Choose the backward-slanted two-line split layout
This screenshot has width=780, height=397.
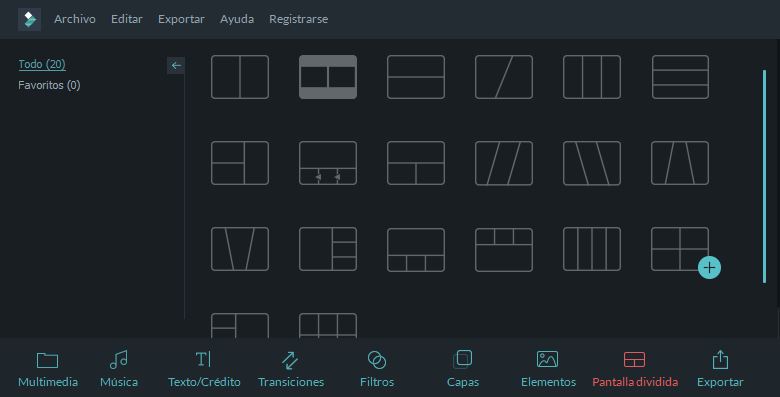click(592, 163)
